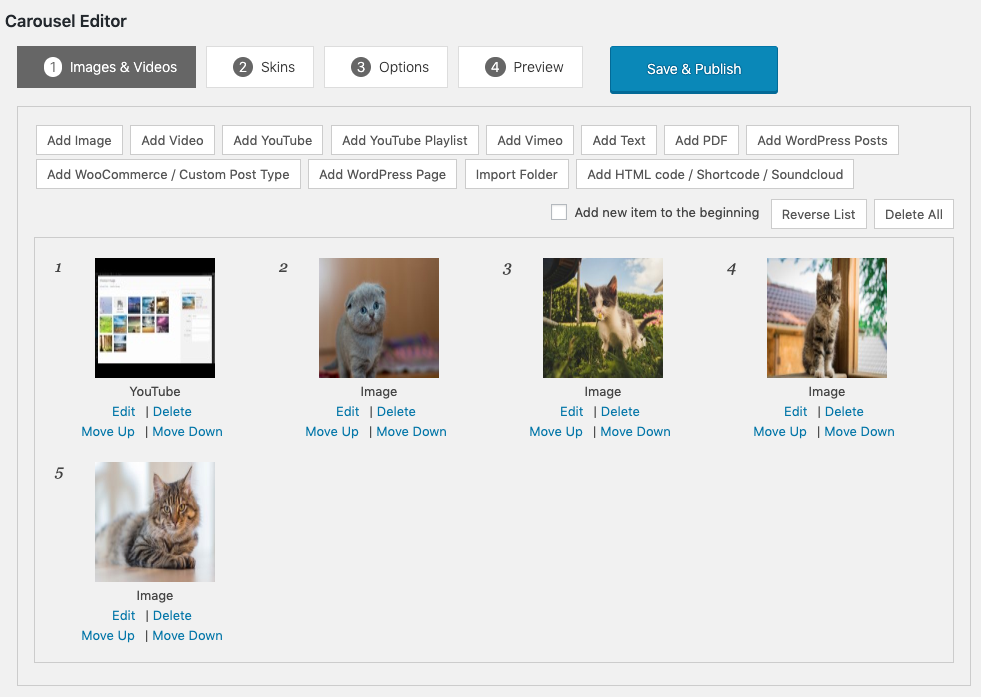Select the gray kitten thumbnail in slot 2

pos(379,318)
